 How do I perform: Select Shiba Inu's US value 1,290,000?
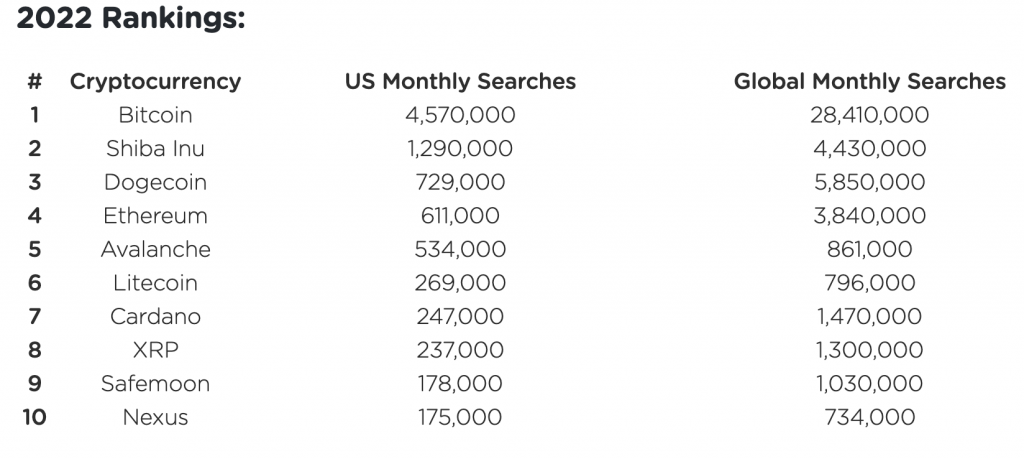tap(460, 149)
